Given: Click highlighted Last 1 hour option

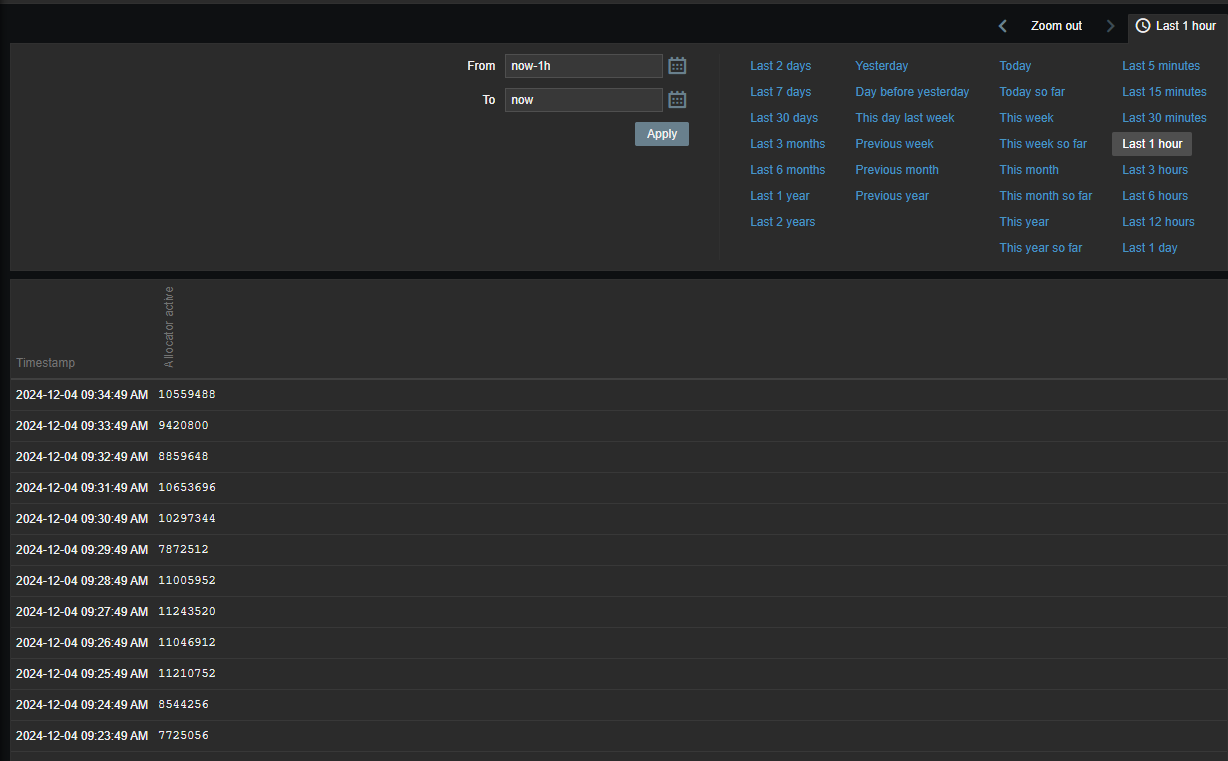Looking at the screenshot, I should point(1152,144).
